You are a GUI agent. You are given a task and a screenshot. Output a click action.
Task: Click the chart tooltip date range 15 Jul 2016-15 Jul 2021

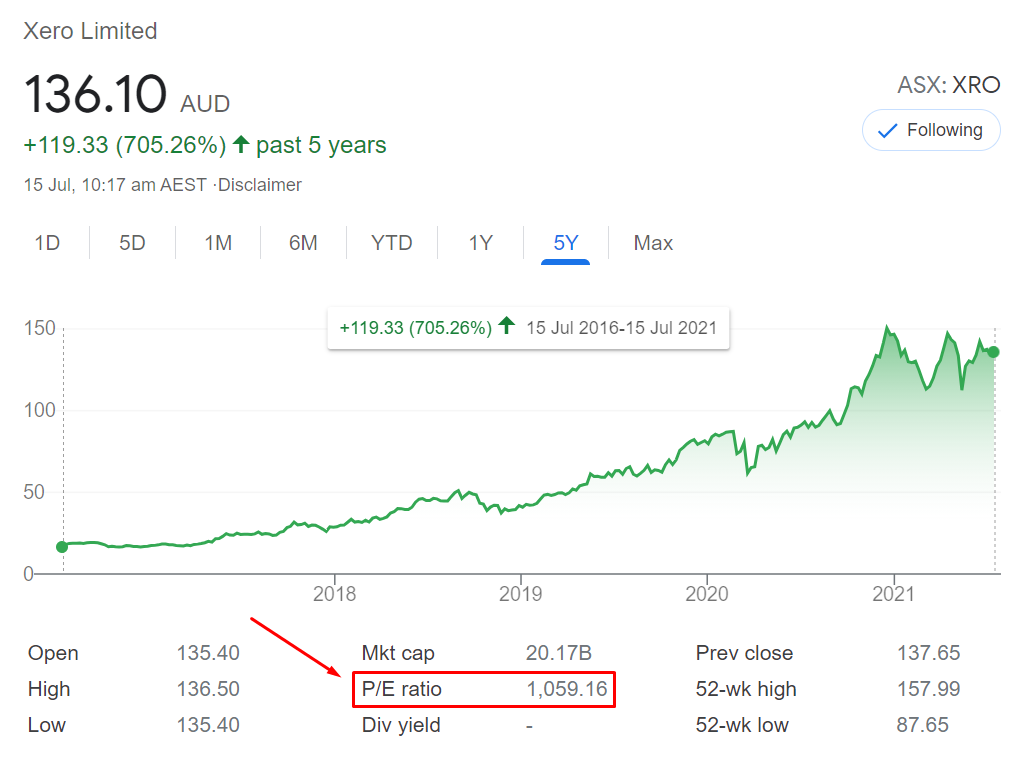[622, 328]
